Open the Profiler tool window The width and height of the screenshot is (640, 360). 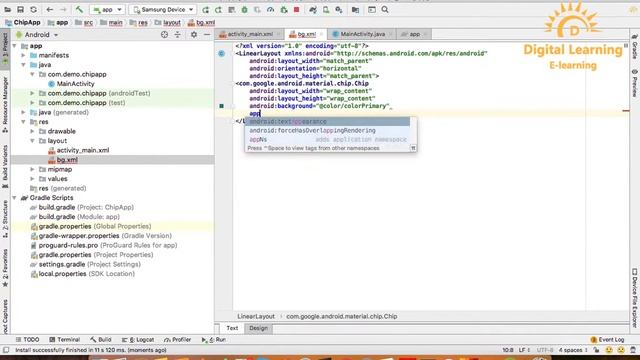(178, 340)
